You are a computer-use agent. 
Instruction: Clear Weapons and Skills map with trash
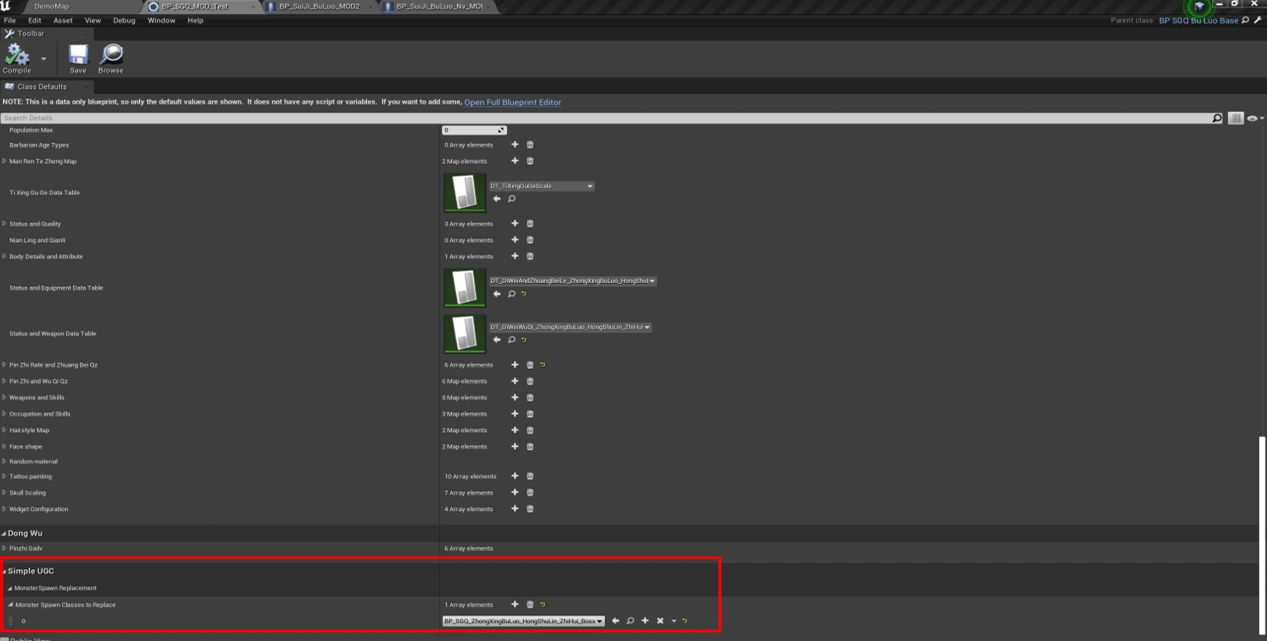tap(530, 398)
